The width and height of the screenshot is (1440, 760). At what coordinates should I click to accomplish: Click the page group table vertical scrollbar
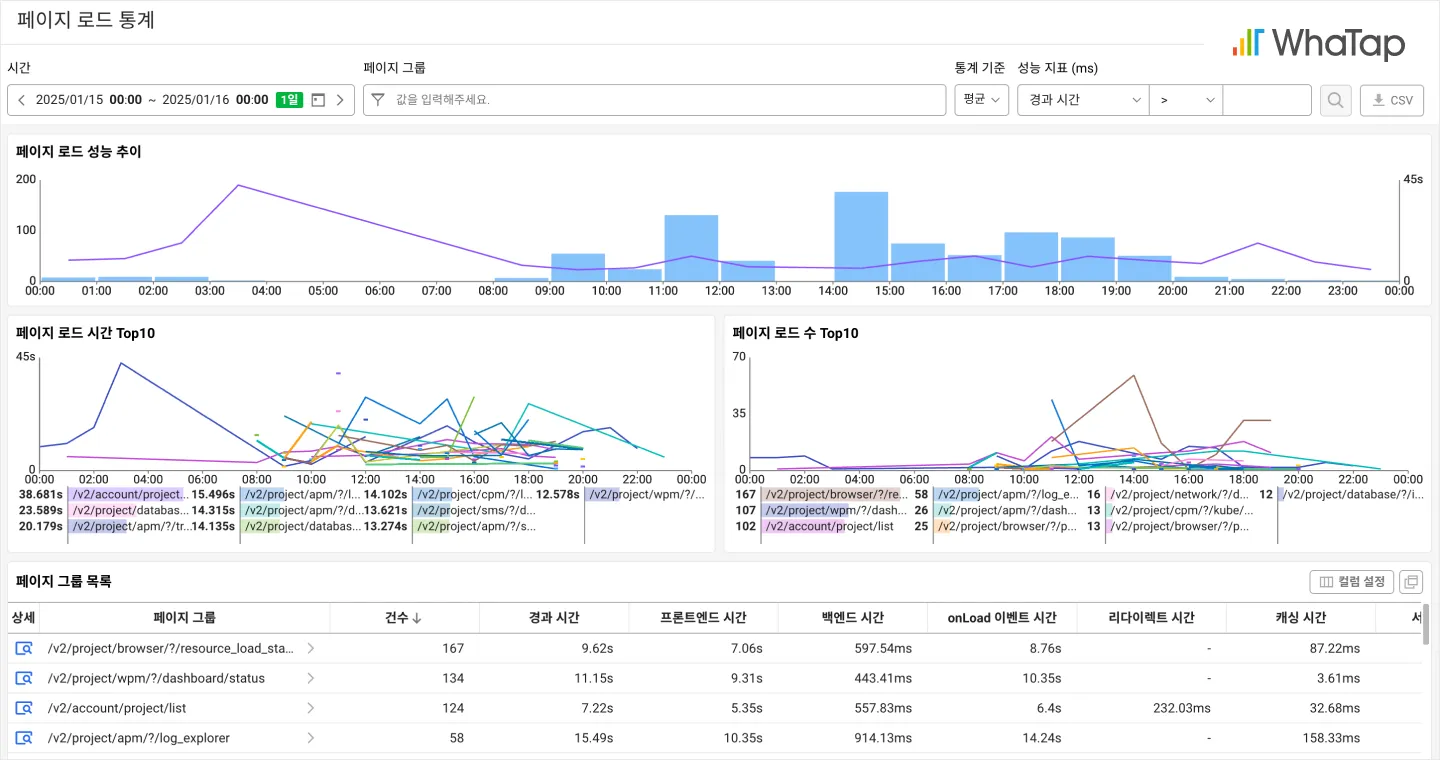(x=1426, y=625)
